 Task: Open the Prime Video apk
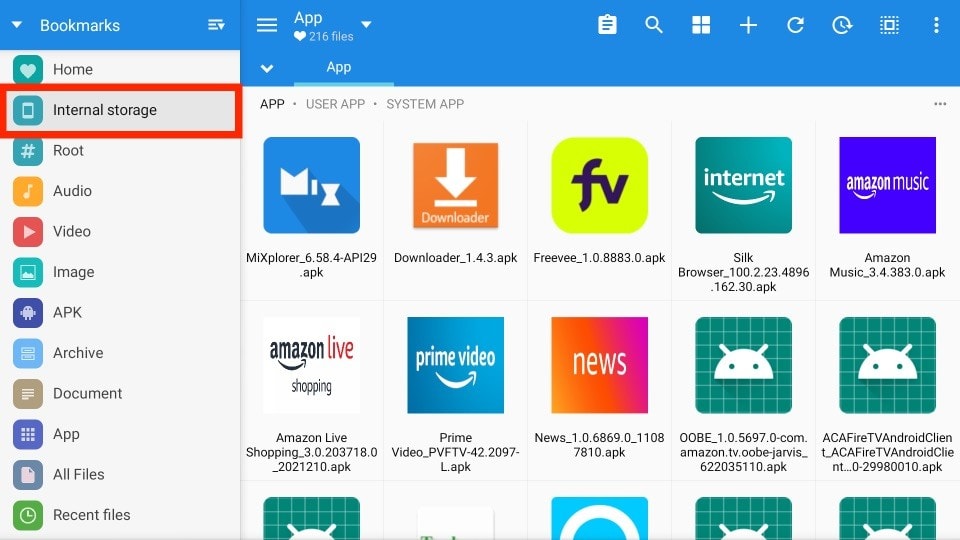(456, 392)
